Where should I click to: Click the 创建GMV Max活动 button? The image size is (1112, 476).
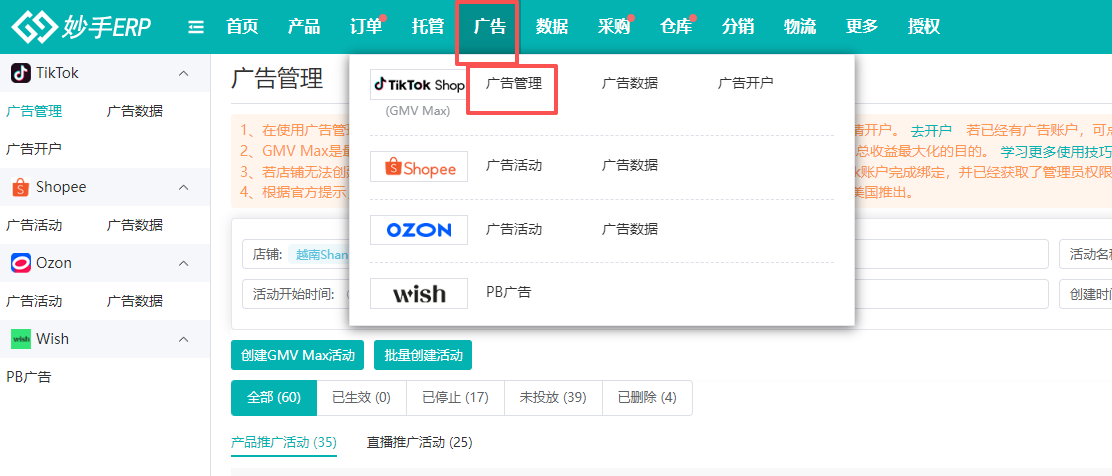click(x=298, y=355)
